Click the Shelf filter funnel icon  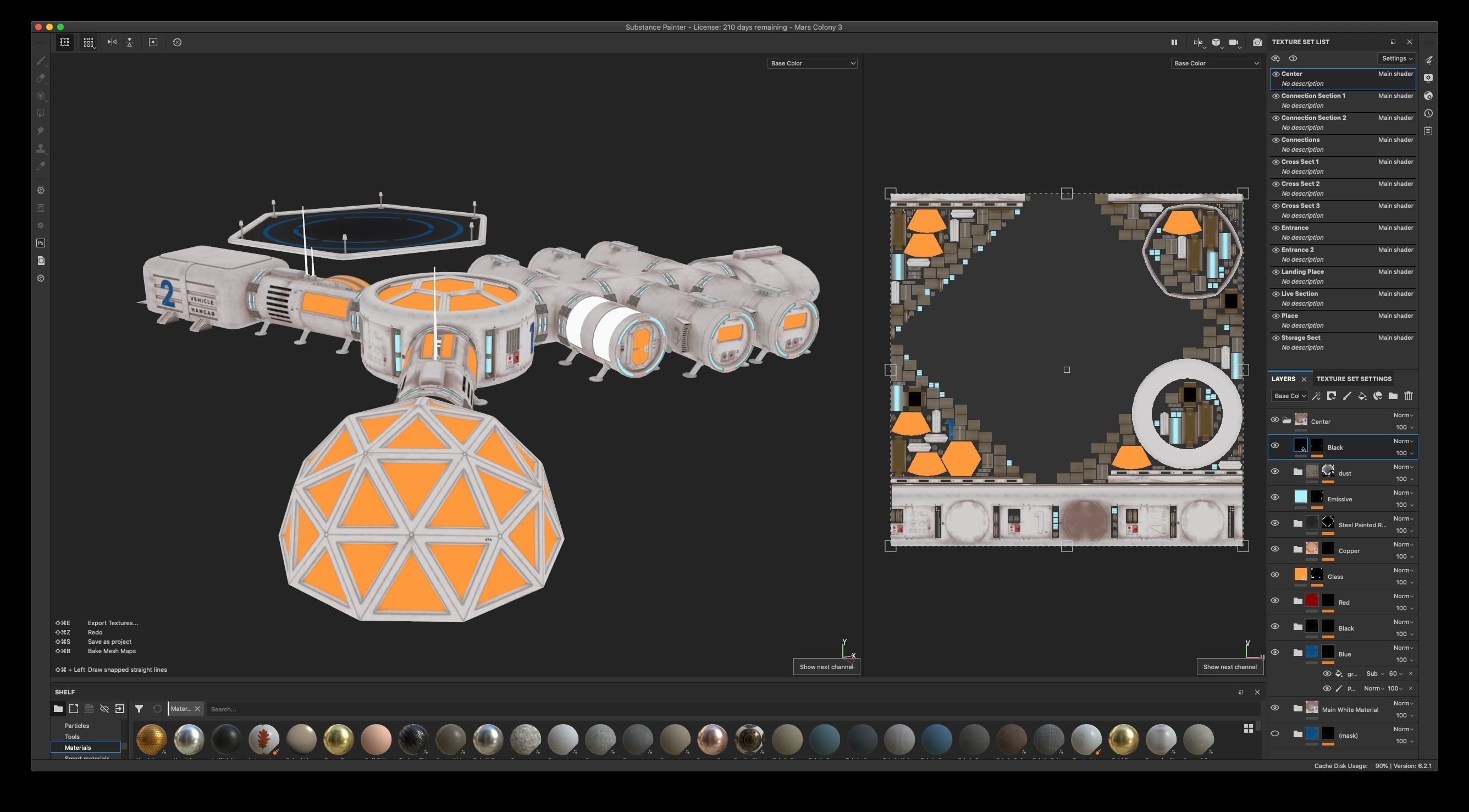click(x=139, y=709)
